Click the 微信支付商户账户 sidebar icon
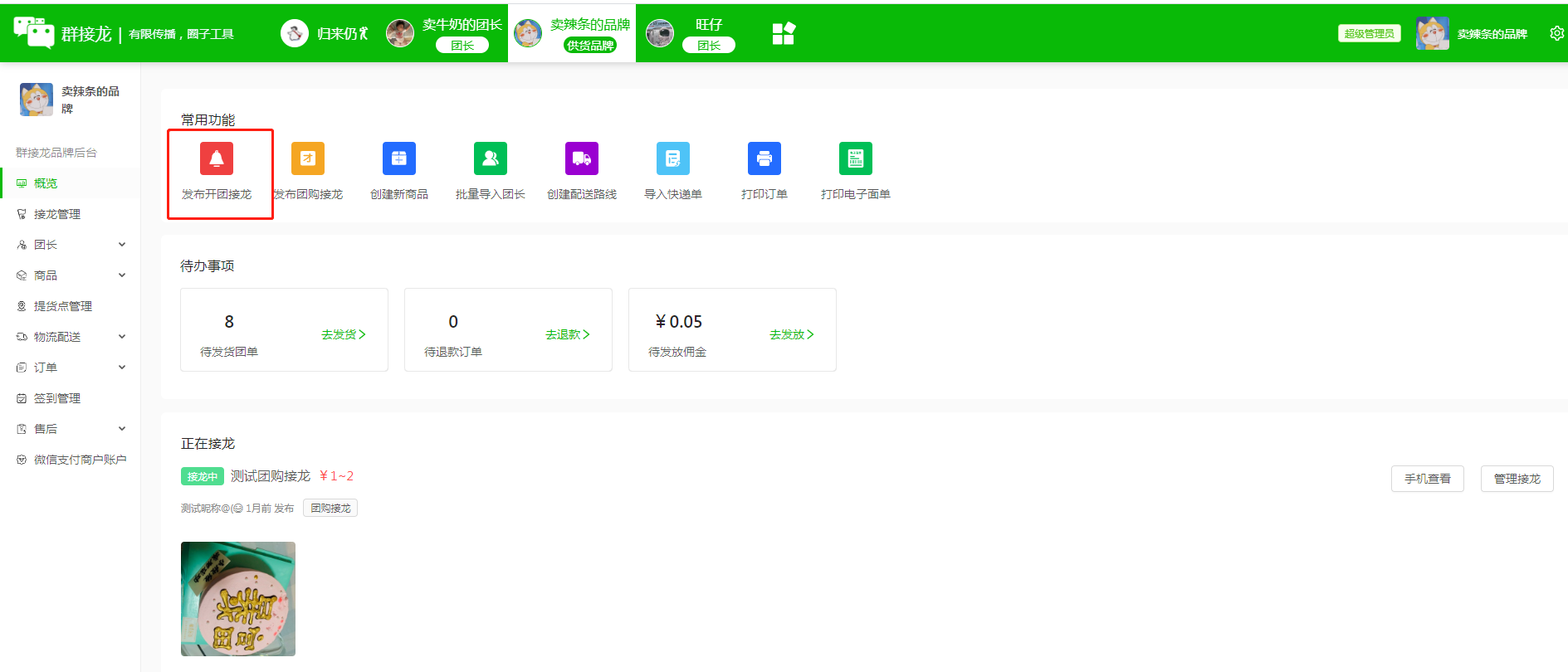This screenshot has height=672, width=1568. point(22,460)
